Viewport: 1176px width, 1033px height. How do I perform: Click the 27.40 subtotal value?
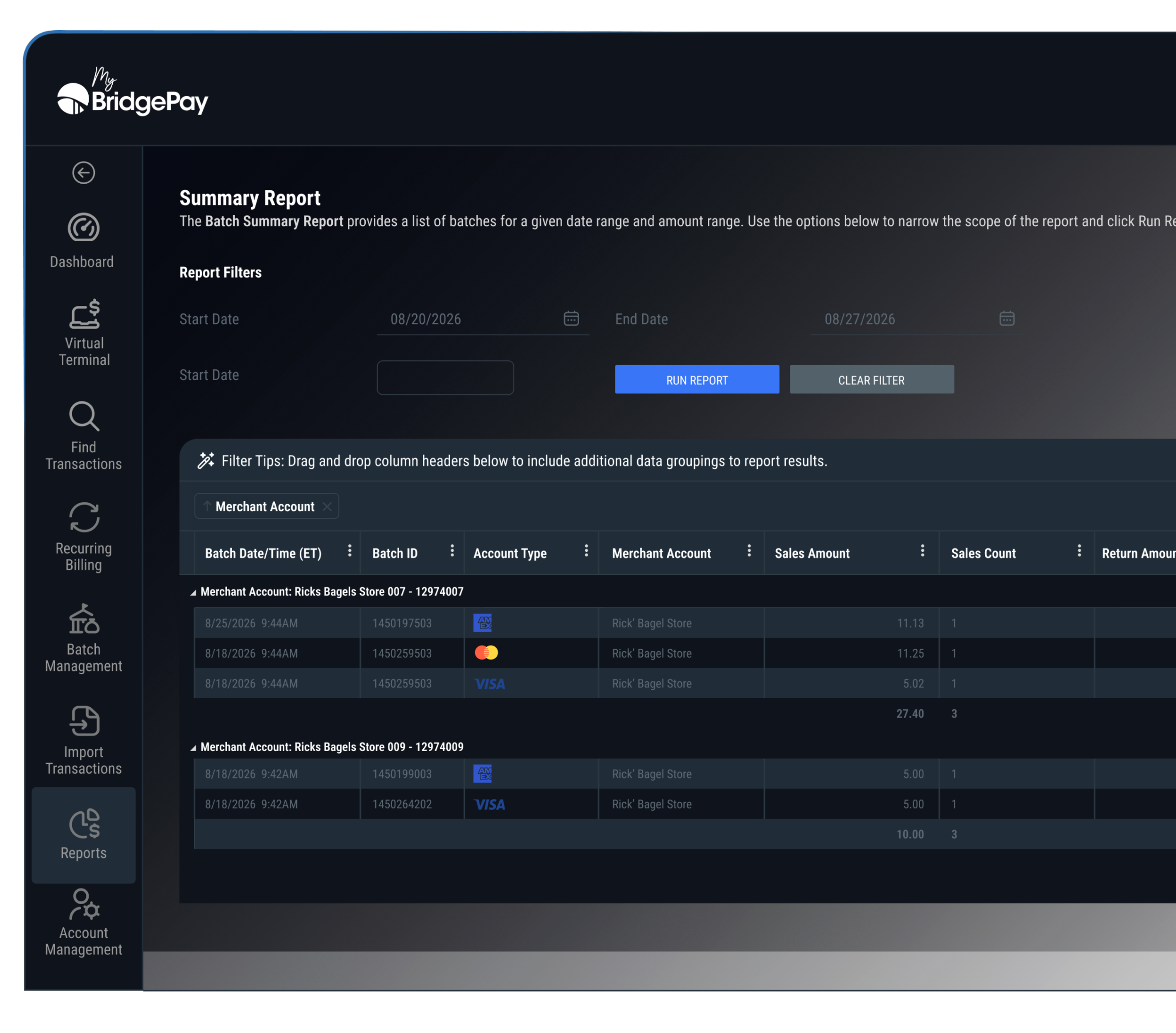click(910, 713)
